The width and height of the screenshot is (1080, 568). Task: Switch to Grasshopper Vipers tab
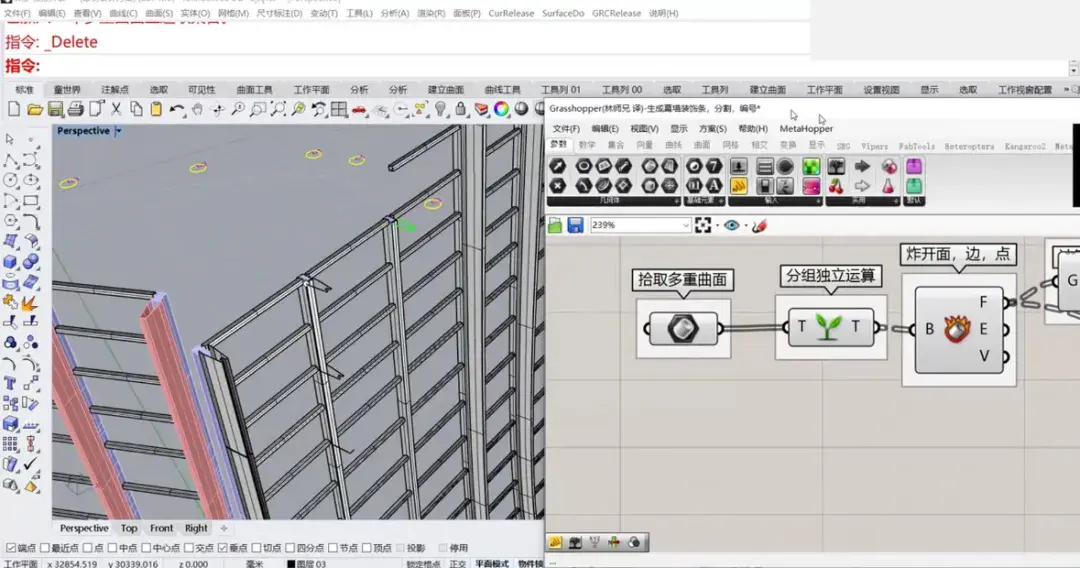click(x=874, y=147)
